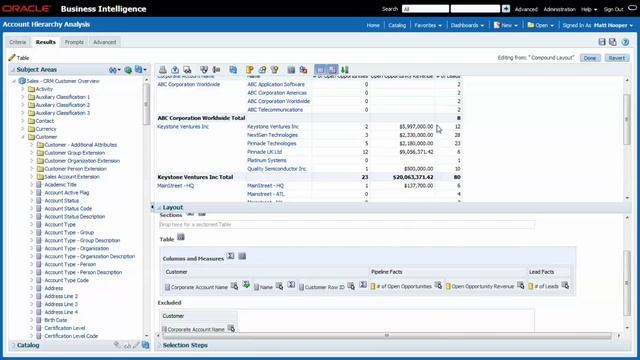
Task: Click the Sign Out link
Action: [x=613, y=9]
